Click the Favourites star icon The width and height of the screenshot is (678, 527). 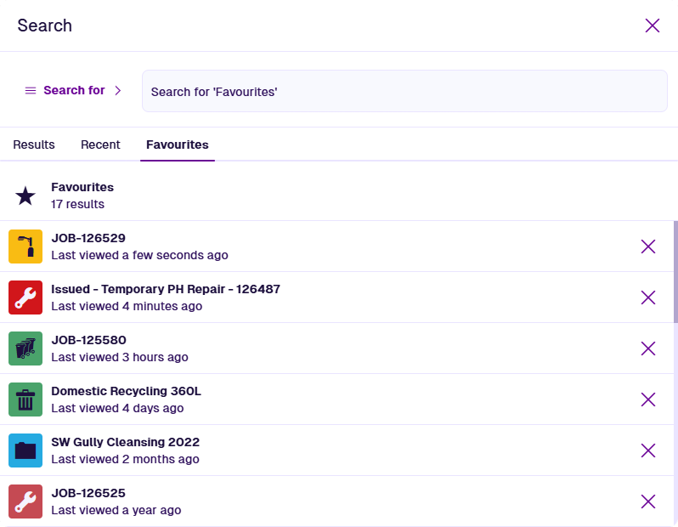(26, 196)
